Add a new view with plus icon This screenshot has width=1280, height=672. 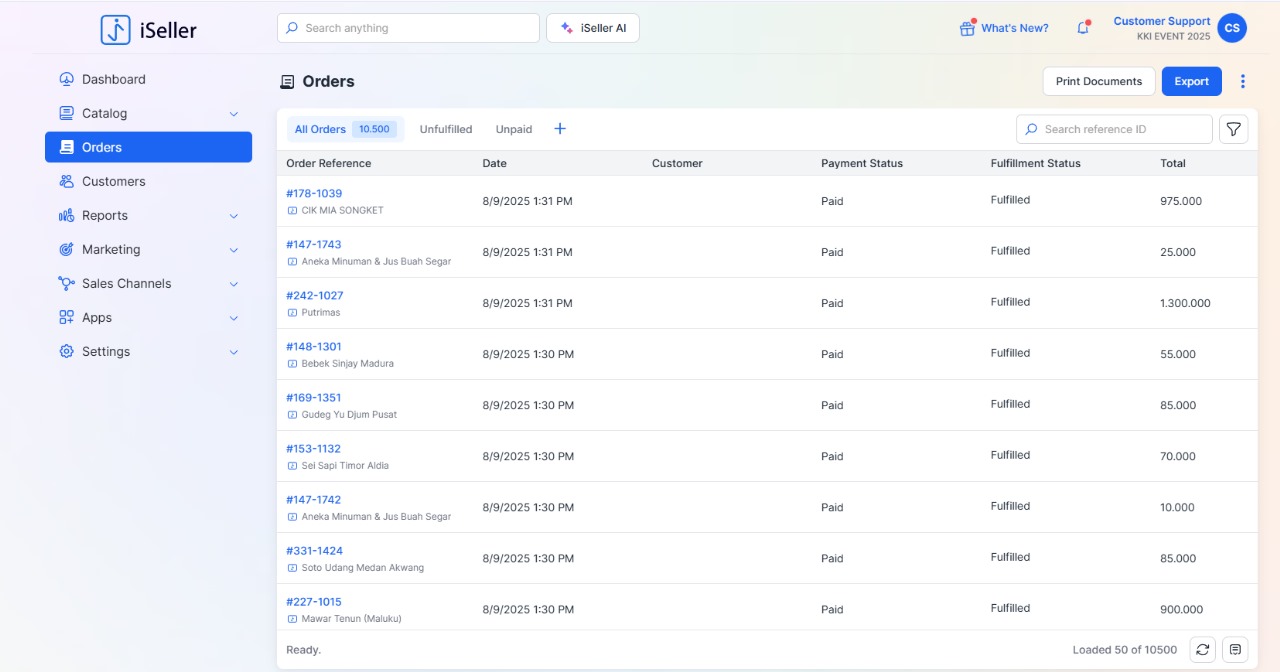click(x=560, y=129)
